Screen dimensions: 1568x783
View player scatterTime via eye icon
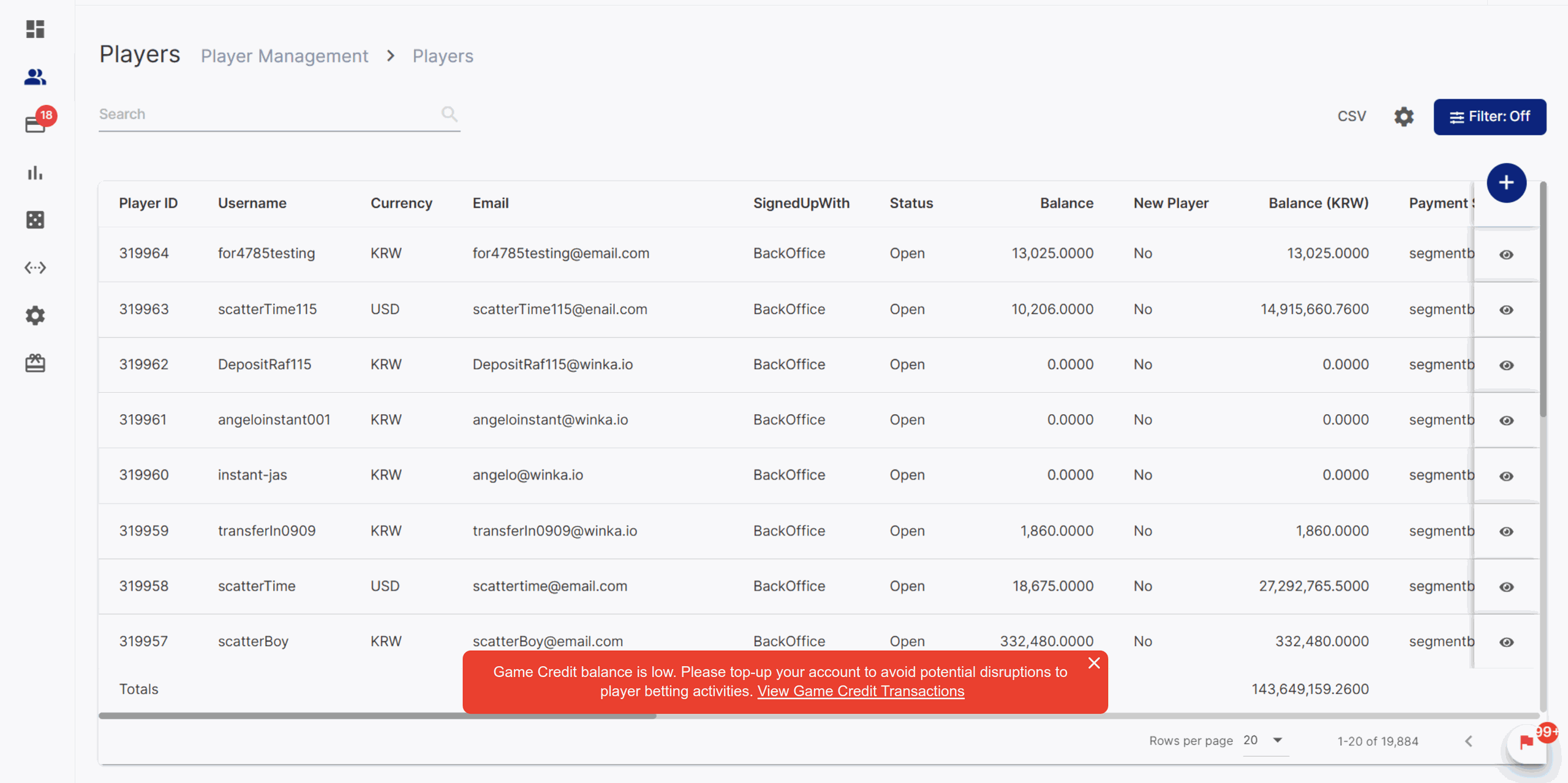pos(1507,587)
